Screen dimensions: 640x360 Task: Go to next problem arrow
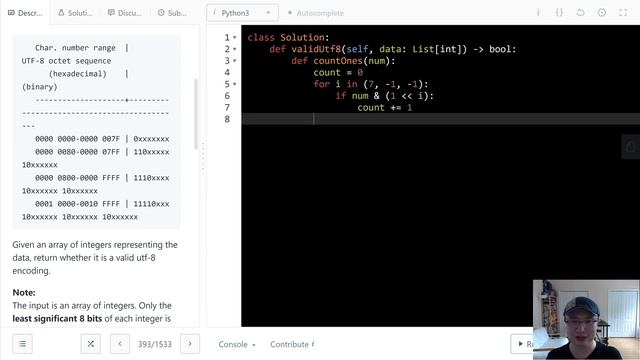tap(190, 344)
